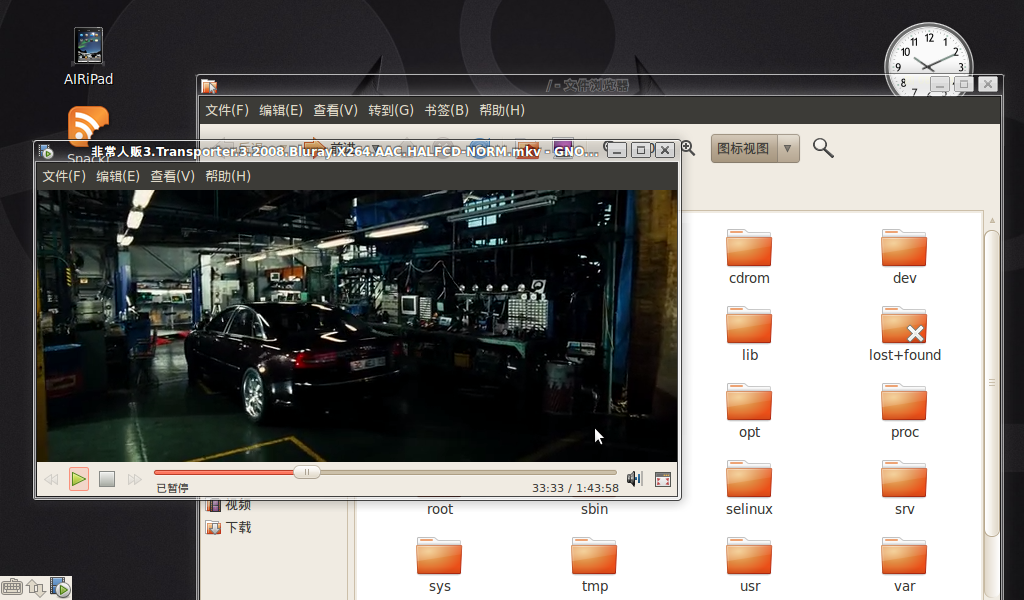Click the file browser title bar icon

[x=209, y=86]
